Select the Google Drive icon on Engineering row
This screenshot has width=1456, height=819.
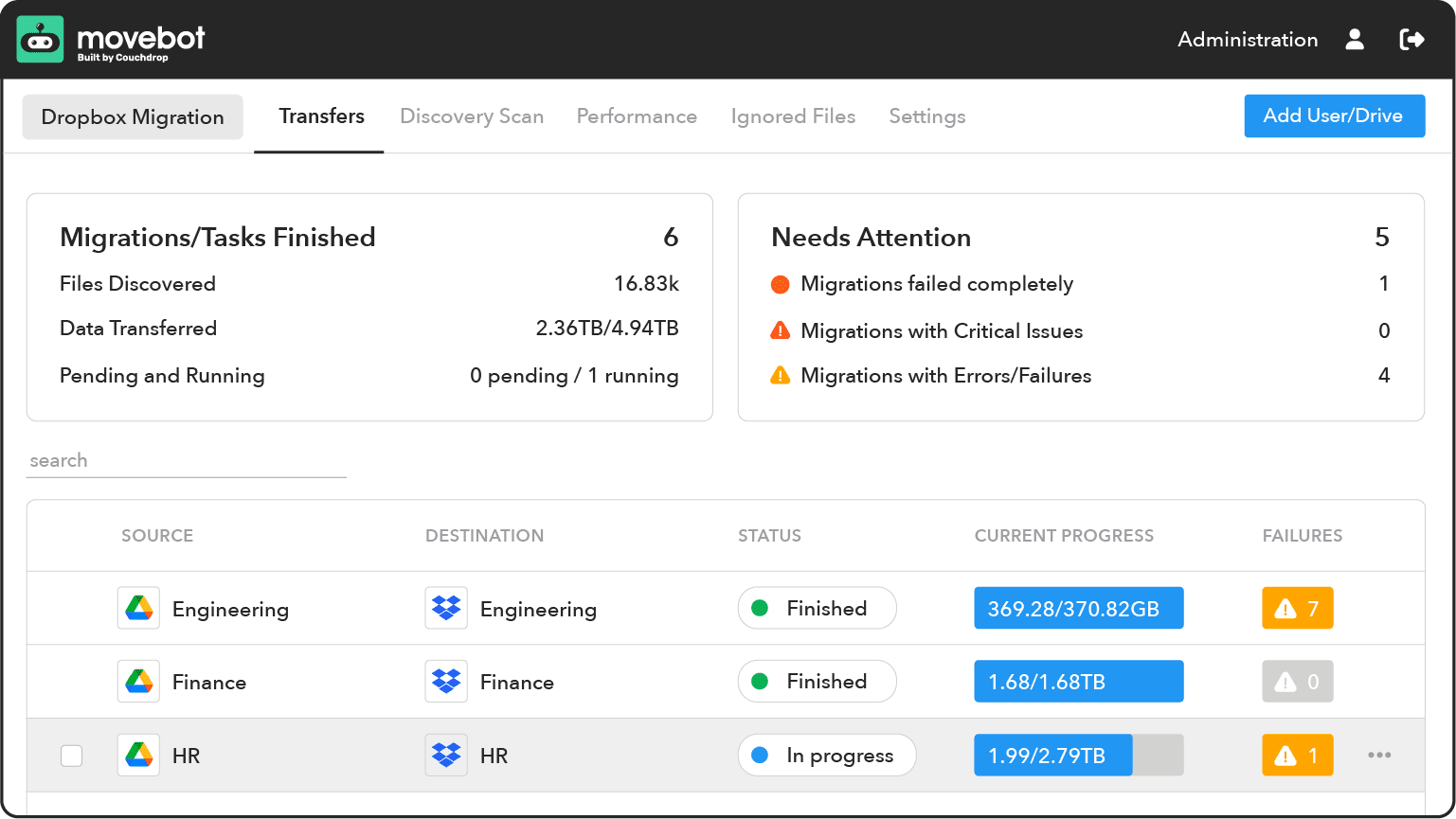137,608
